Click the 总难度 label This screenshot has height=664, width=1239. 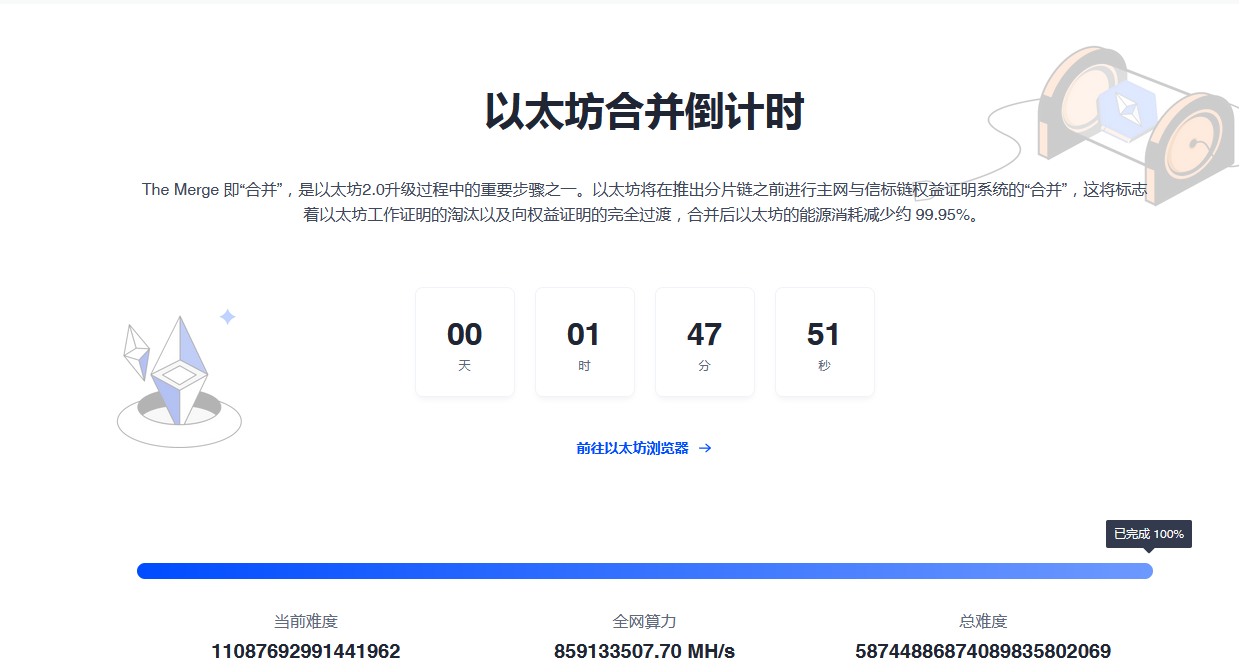[x=983, y=621]
